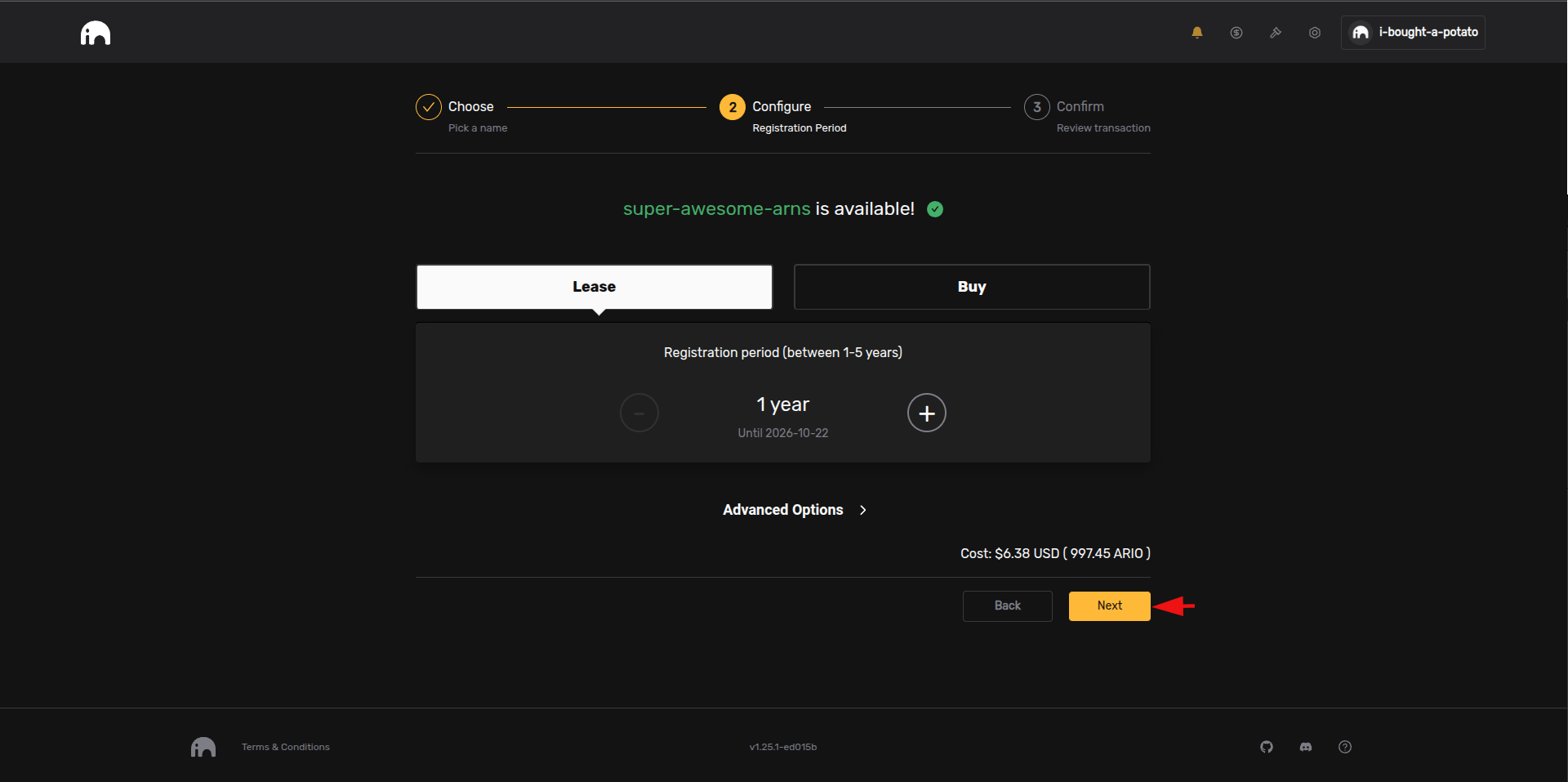Click the dollar coin icon in header
The height and width of the screenshot is (782, 1568).
[1236, 33]
